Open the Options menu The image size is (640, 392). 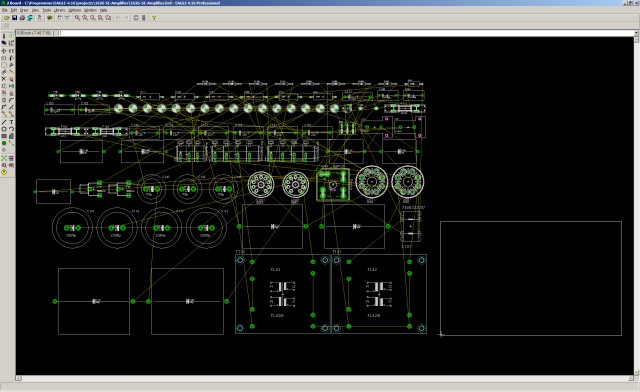click(x=74, y=10)
